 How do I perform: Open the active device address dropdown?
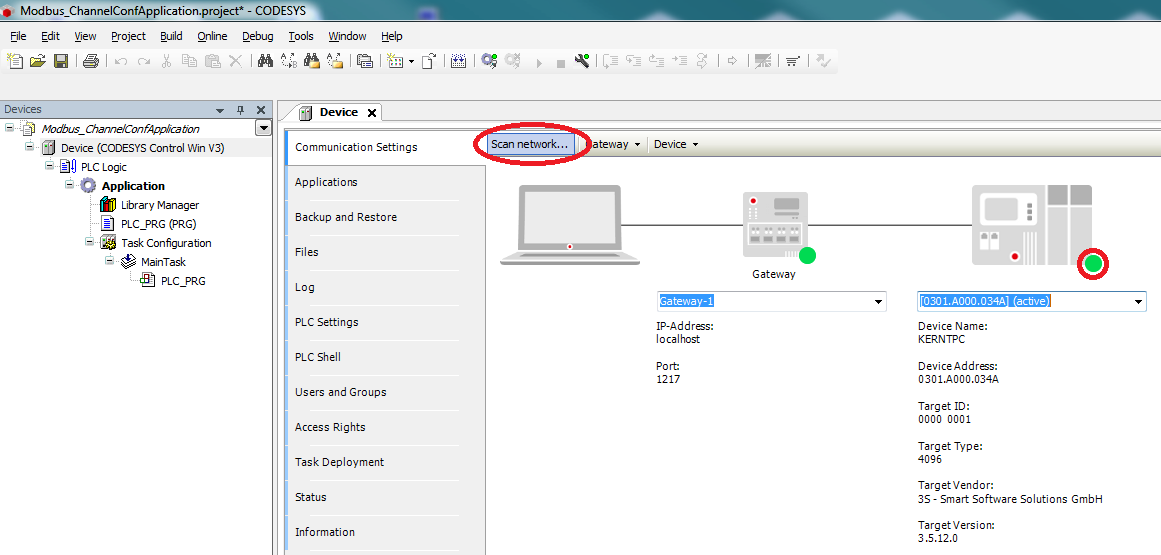click(1137, 302)
